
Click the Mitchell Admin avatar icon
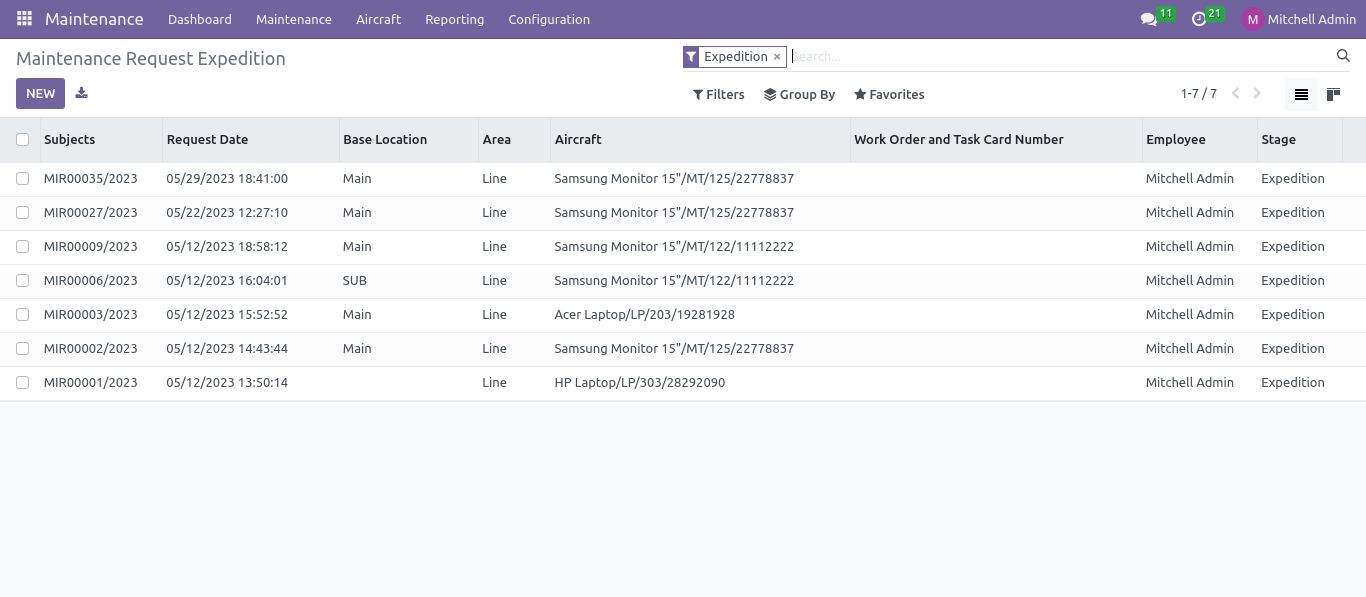[x=1252, y=19]
